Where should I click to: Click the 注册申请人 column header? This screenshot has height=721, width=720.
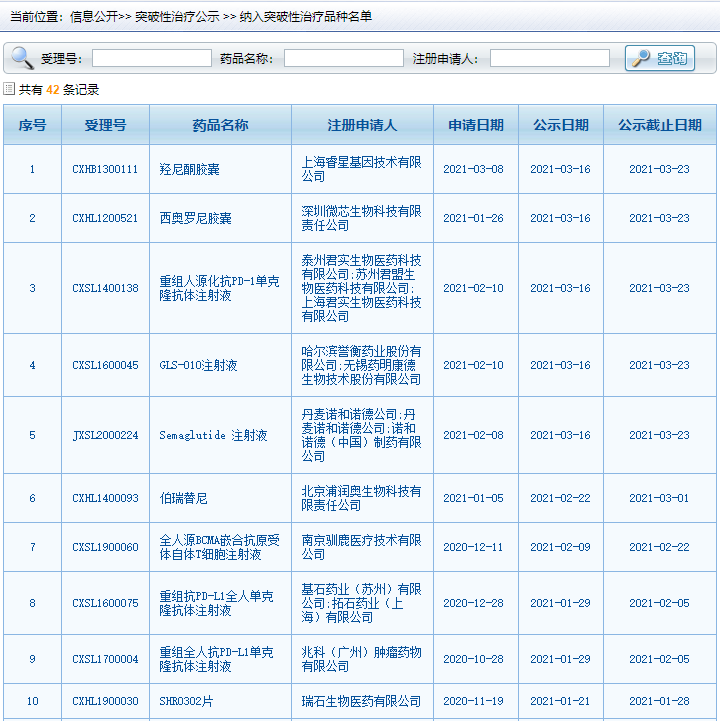[x=362, y=125]
